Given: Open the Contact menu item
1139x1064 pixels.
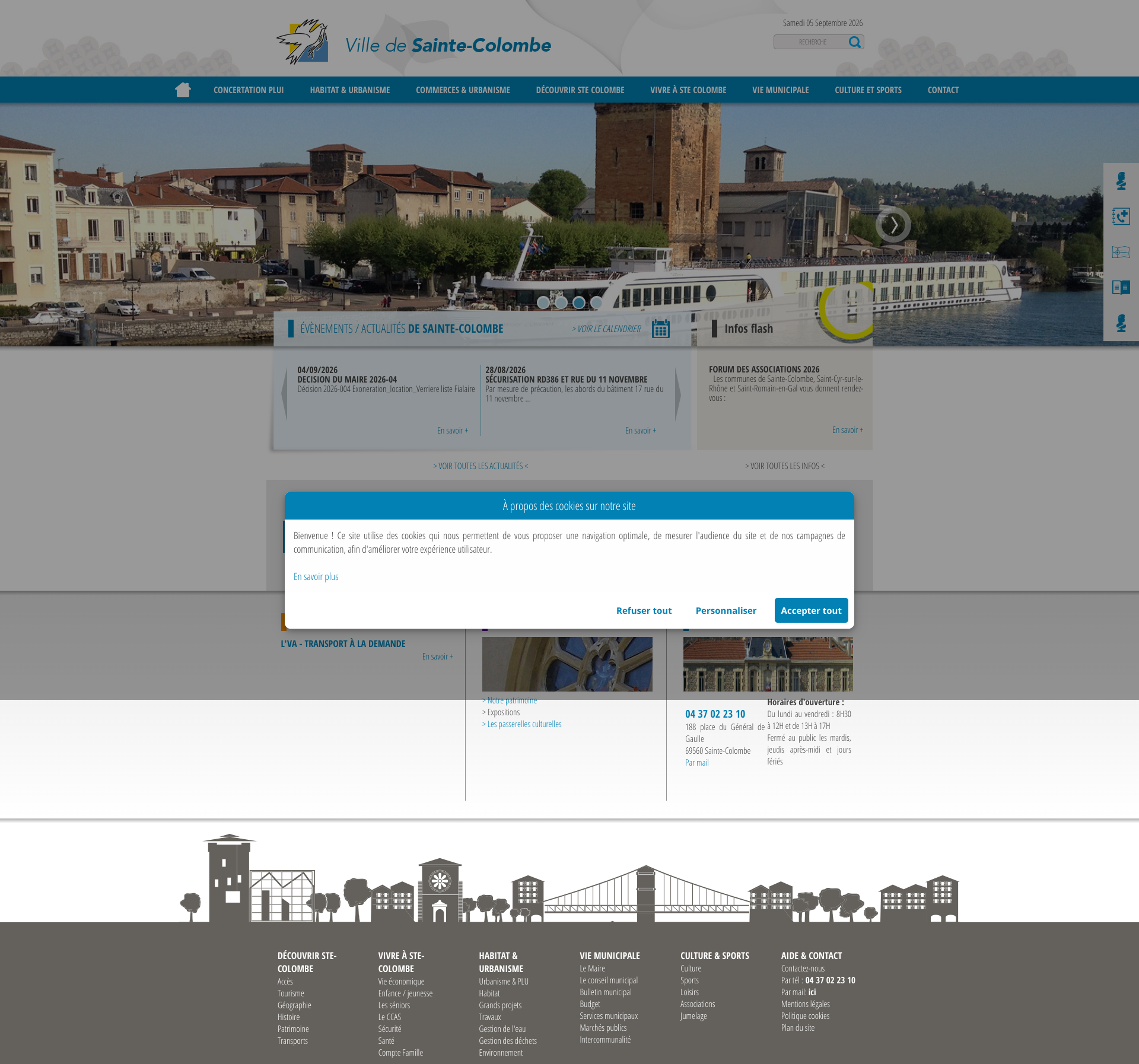Looking at the screenshot, I should click(x=943, y=90).
